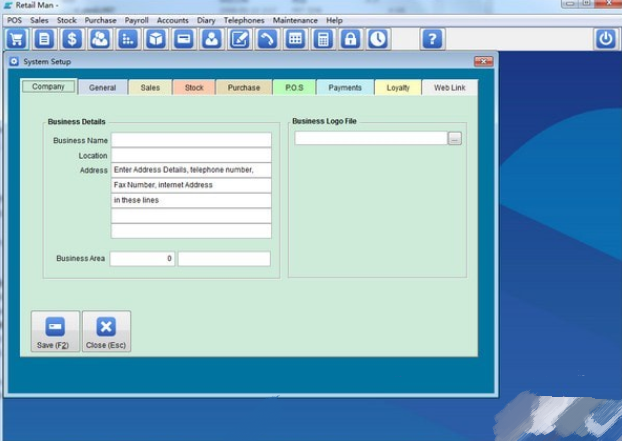Open the Payroll menu
622x441 pixels.
[x=136, y=20]
